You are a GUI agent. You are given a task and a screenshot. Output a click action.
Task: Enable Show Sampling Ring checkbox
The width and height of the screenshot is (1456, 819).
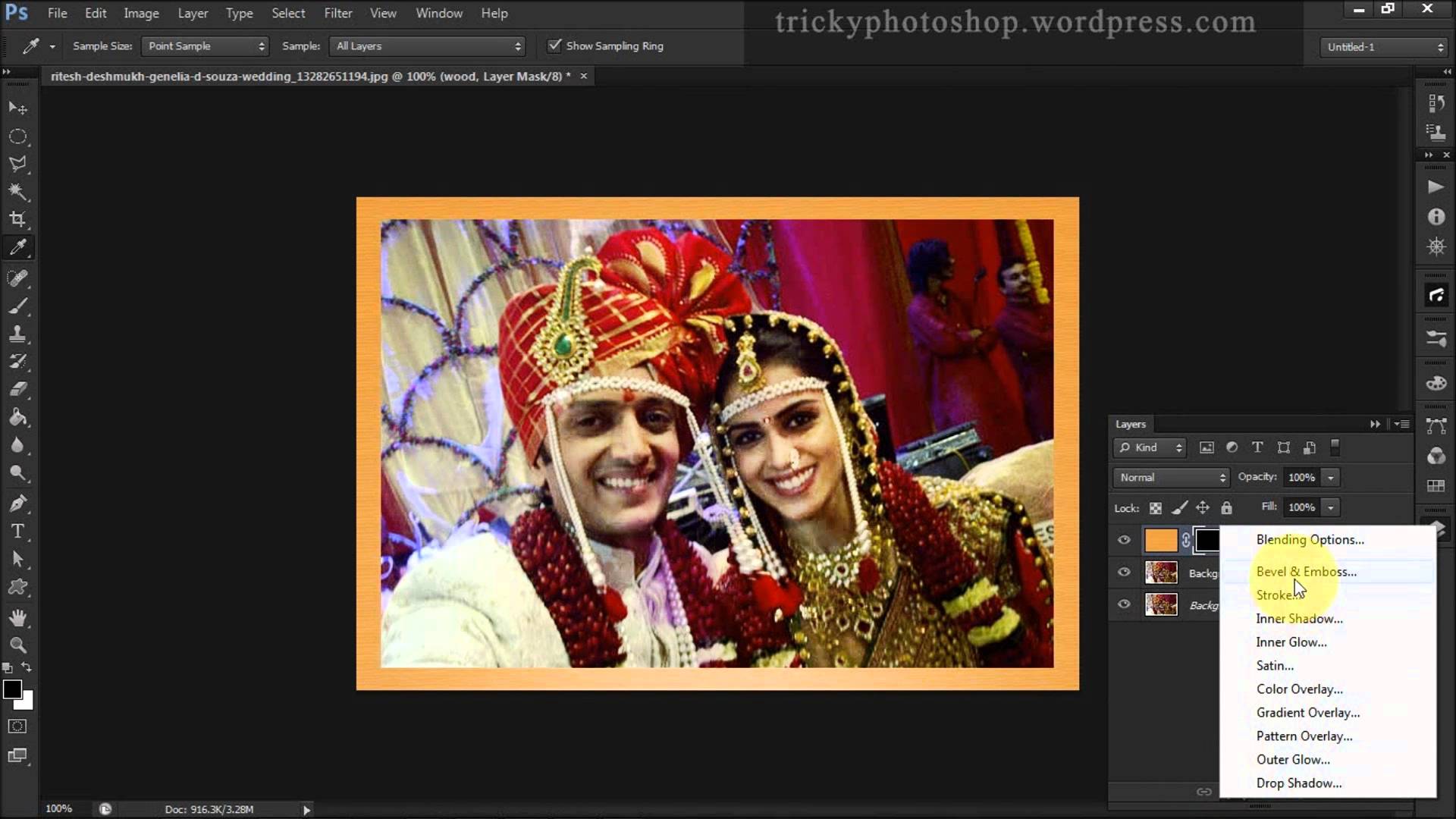click(x=555, y=45)
